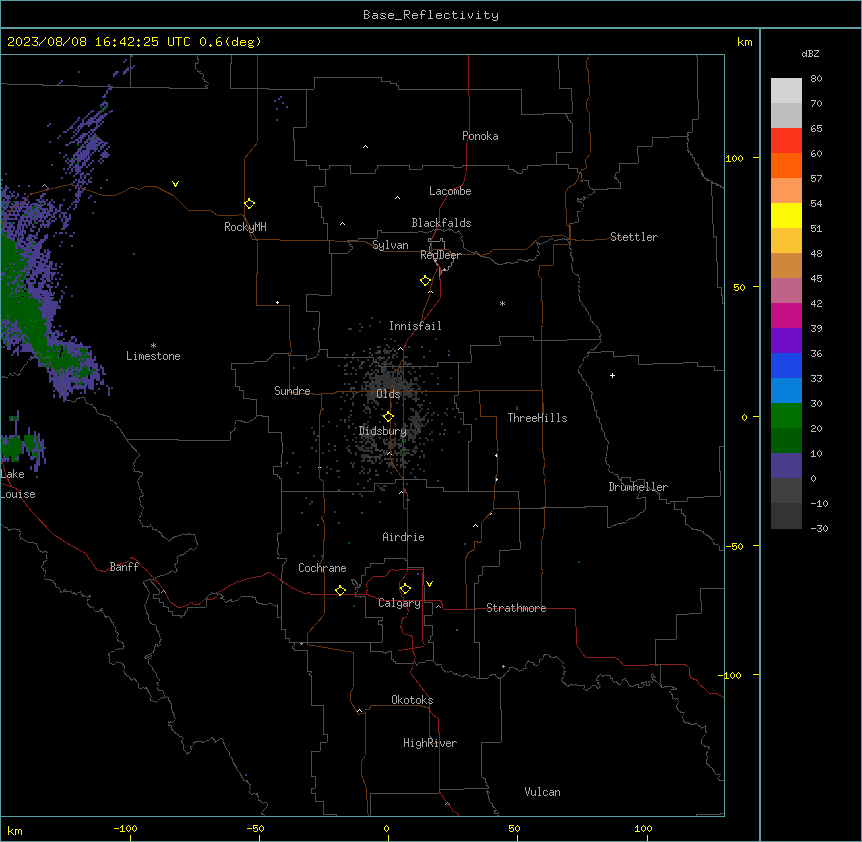The height and width of the screenshot is (842, 862).
Task: Click the yellow marker west of Calgary near Cochrane
Action: point(340,590)
